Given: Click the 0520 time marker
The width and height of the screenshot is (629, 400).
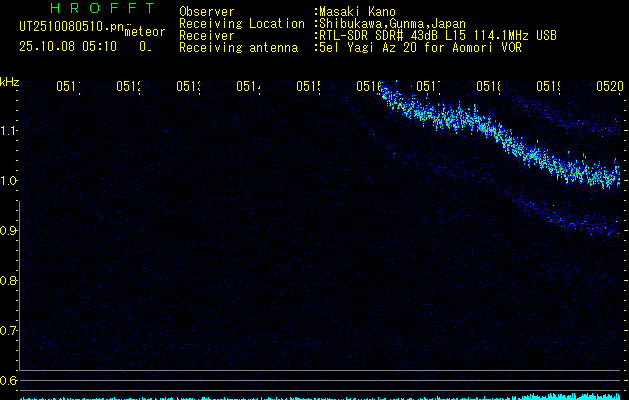Looking at the screenshot, I should click(x=610, y=86).
